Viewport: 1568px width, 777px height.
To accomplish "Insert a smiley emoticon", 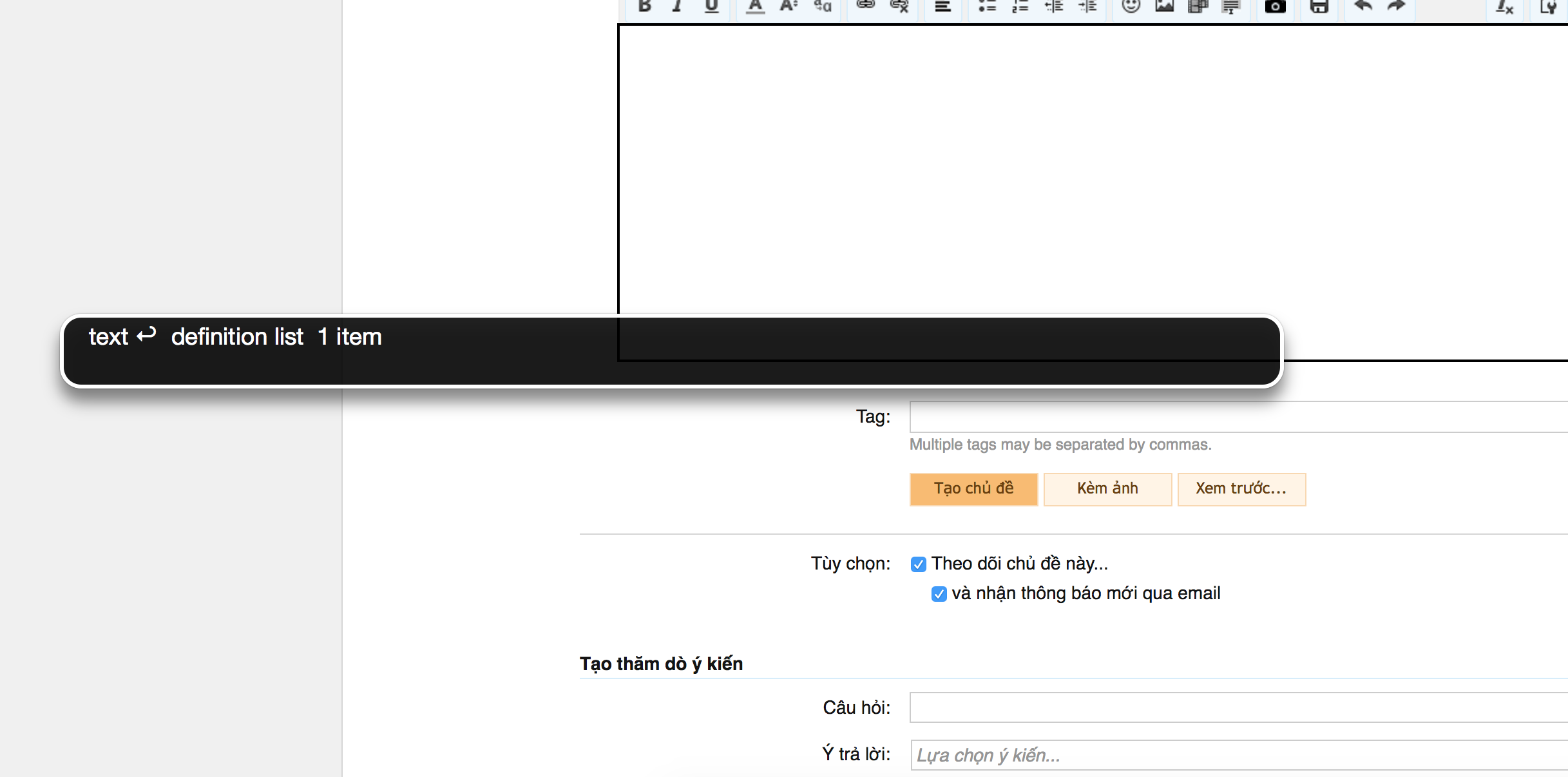I will (1131, 6).
